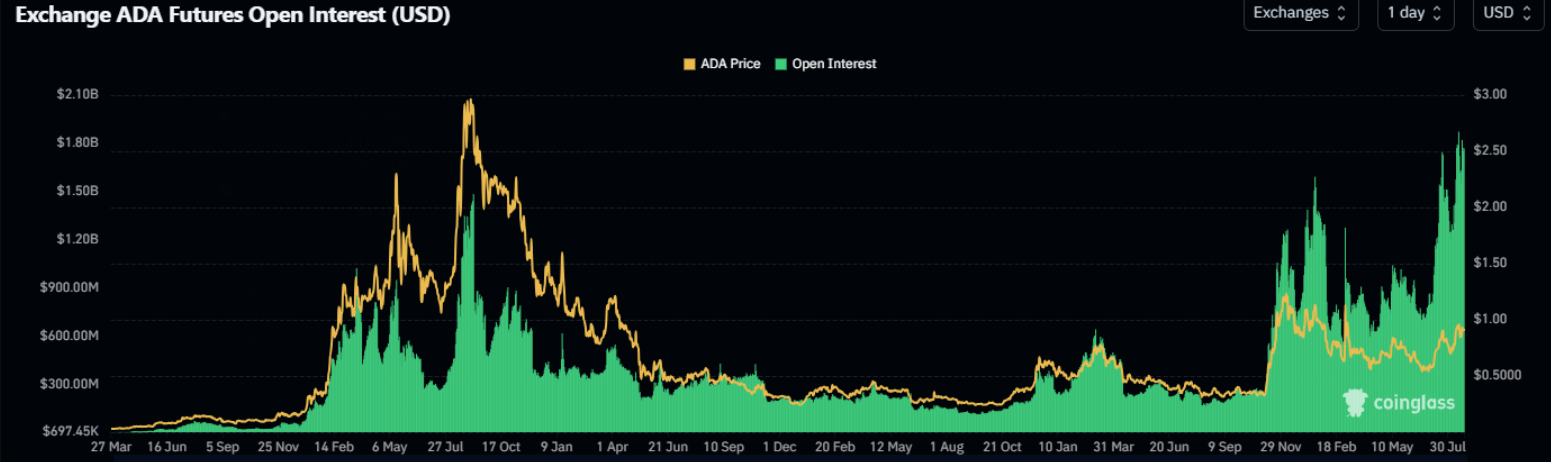The height and width of the screenshot is (462, 1551).
Task: Toggle the ADA Price legend series
Action: tap(721, 64)
